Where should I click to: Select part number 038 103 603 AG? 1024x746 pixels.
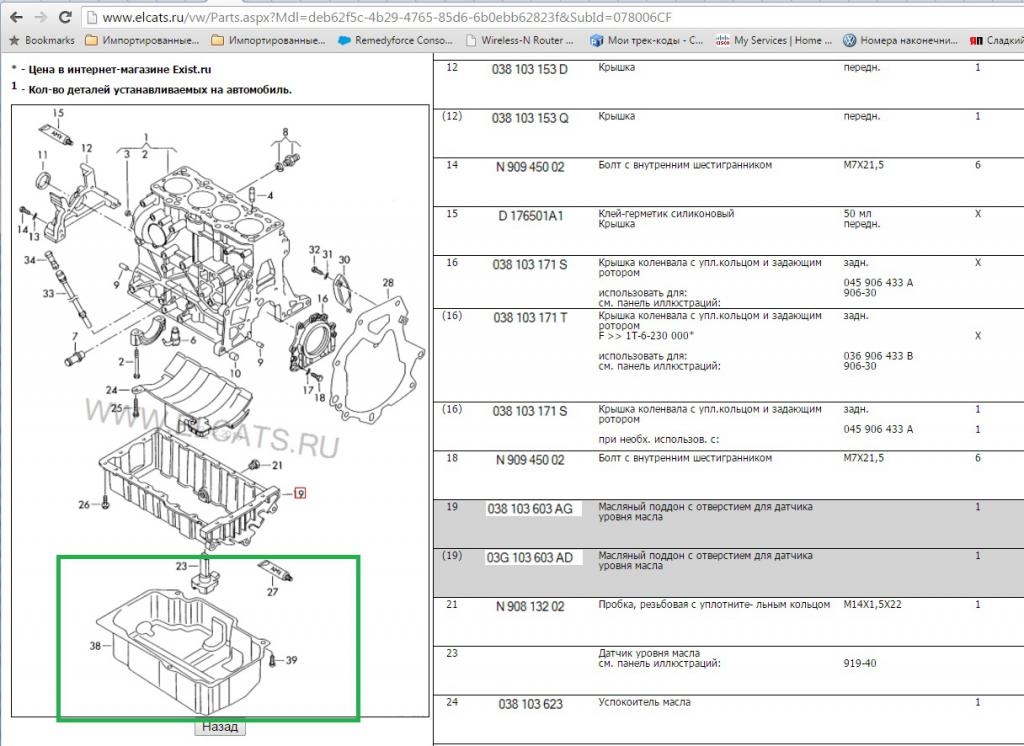click(x=530, y=509)
